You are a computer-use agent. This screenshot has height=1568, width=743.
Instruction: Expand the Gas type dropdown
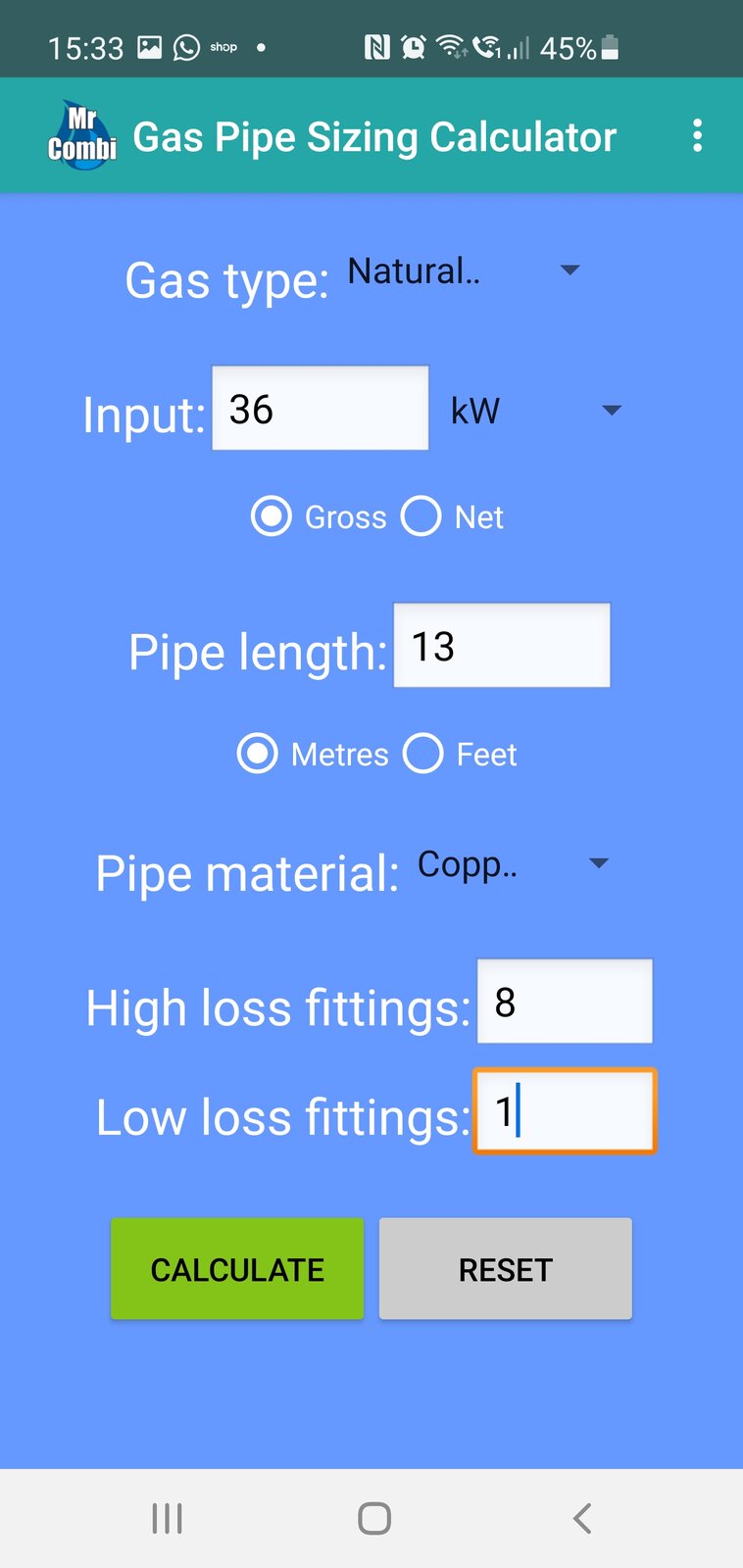point(463,270)
